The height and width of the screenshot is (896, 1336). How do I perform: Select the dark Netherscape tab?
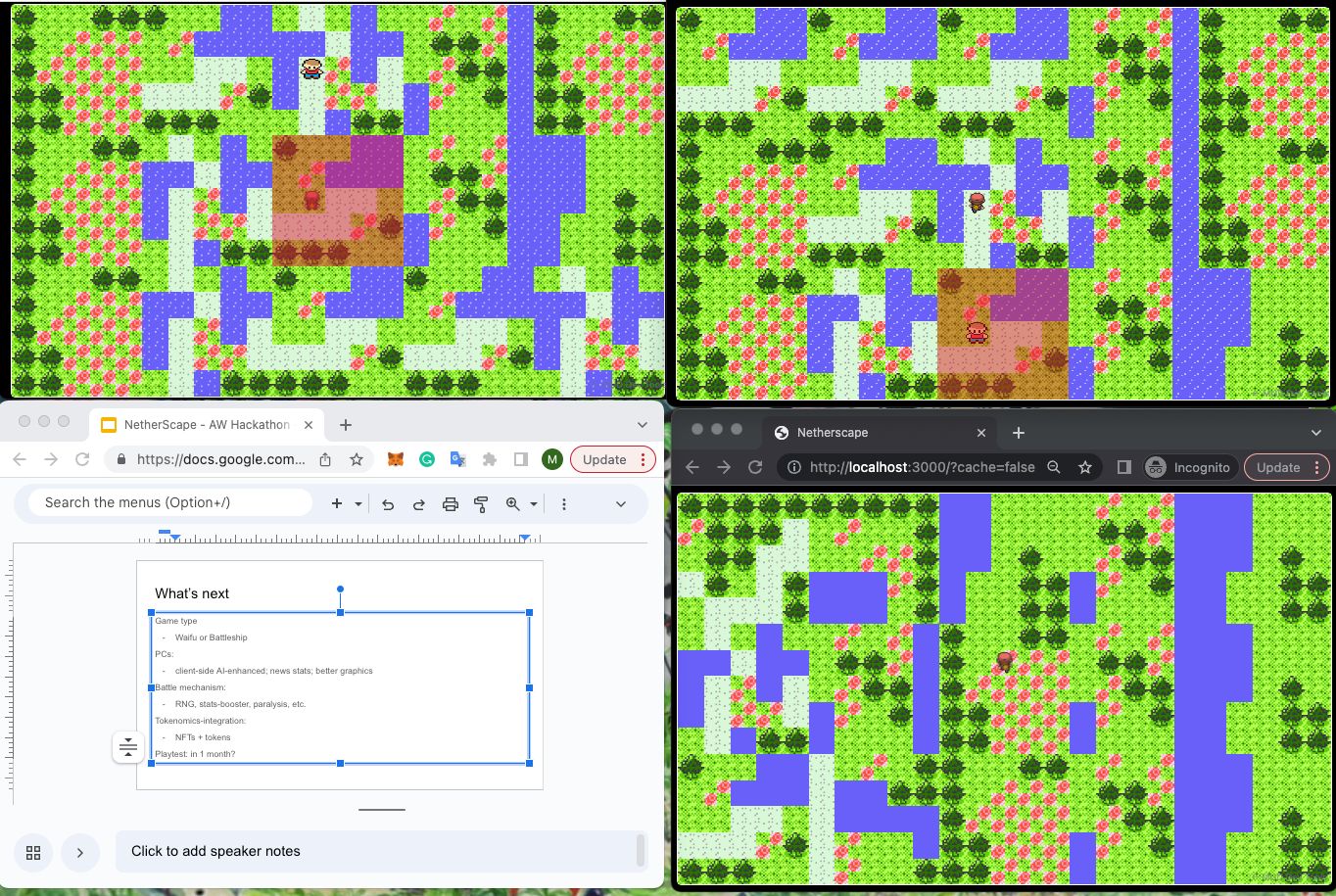(x=879, y=432)
